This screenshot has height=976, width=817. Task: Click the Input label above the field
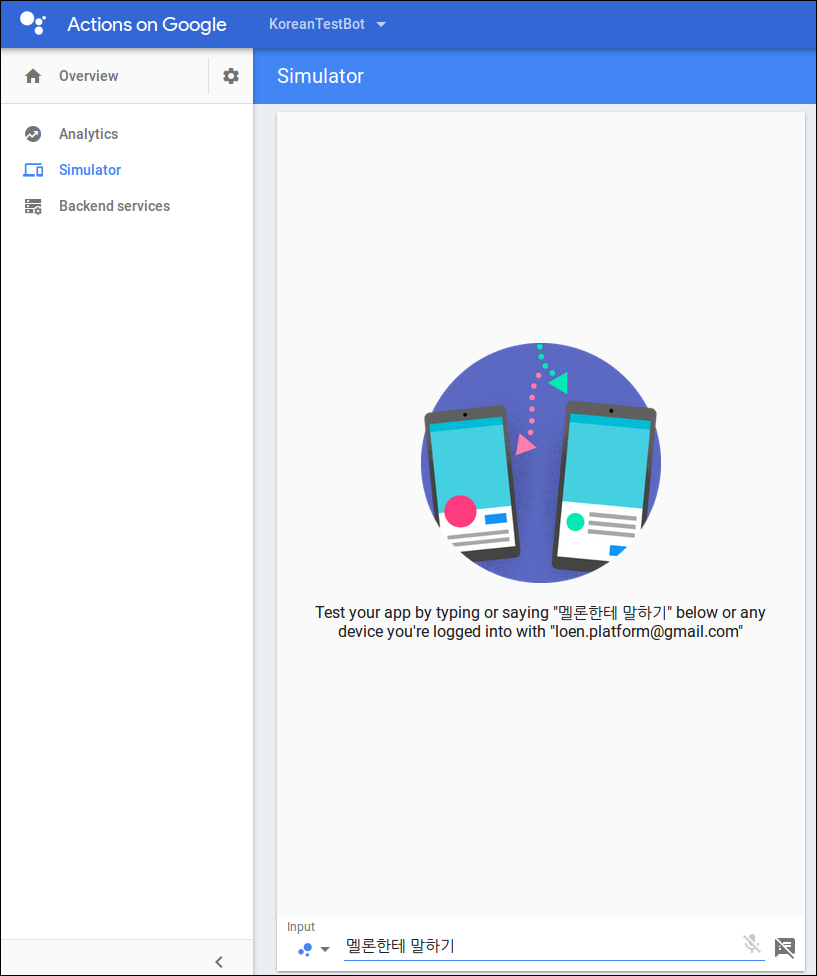tap(301, 927)
